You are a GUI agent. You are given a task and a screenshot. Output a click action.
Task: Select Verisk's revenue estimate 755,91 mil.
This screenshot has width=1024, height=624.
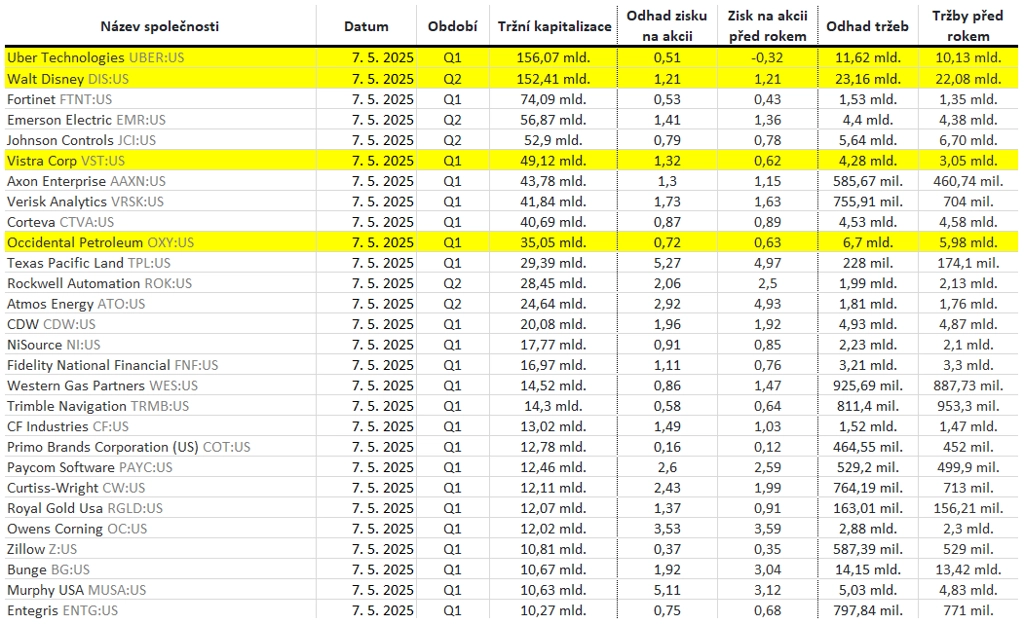[868, 202]
